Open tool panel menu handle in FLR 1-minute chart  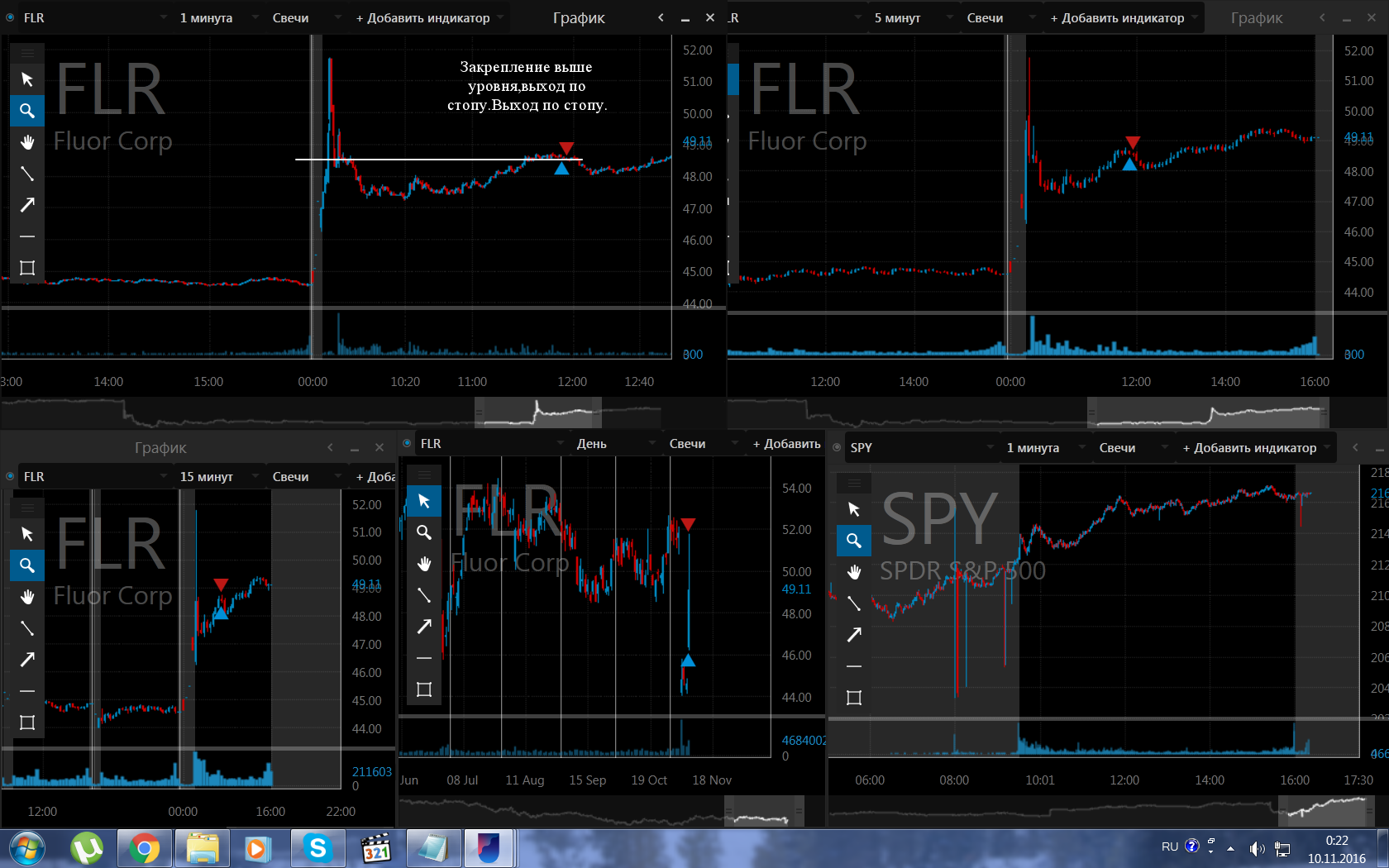[x=27, y=54]
